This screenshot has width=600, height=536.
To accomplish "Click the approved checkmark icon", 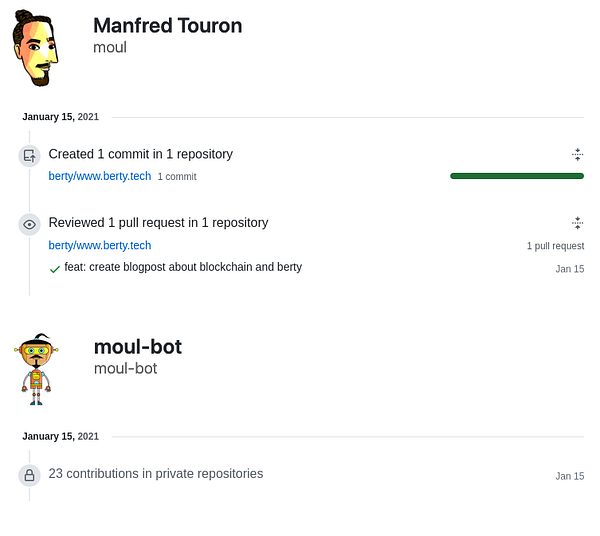I will click(55, 268).
